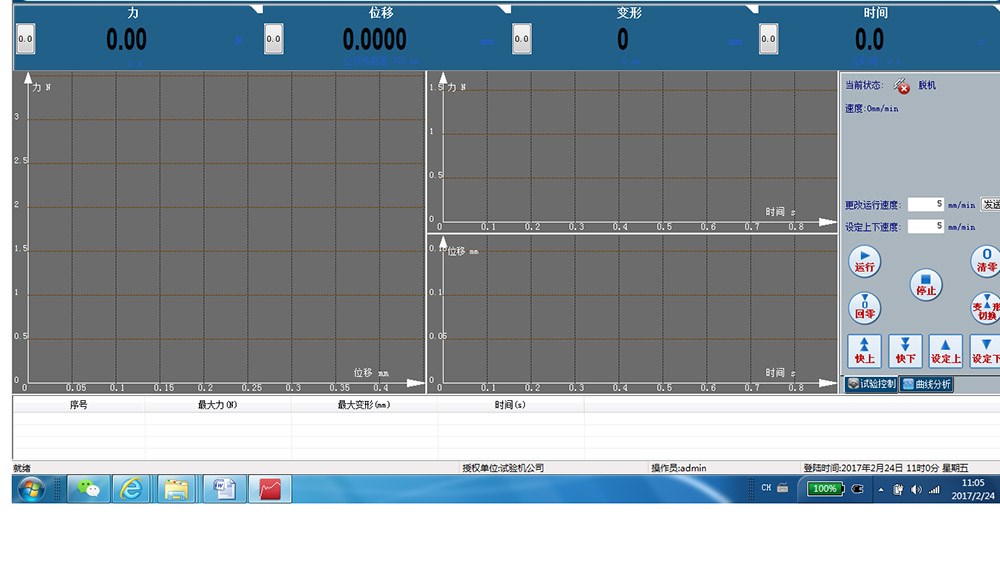The image size is (1000, 562).
Task: Expand the 变形 panel corner triangle
Action: pos(752,9)
